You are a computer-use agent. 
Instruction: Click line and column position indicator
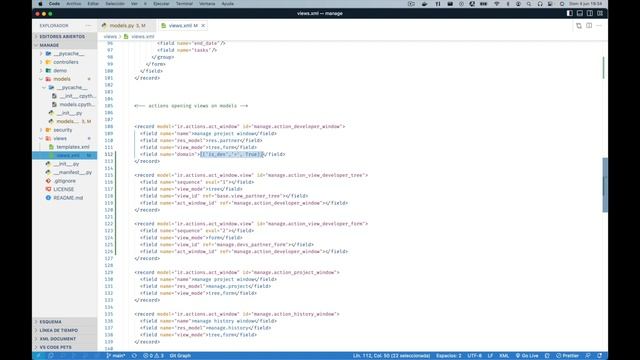[391, 356]
